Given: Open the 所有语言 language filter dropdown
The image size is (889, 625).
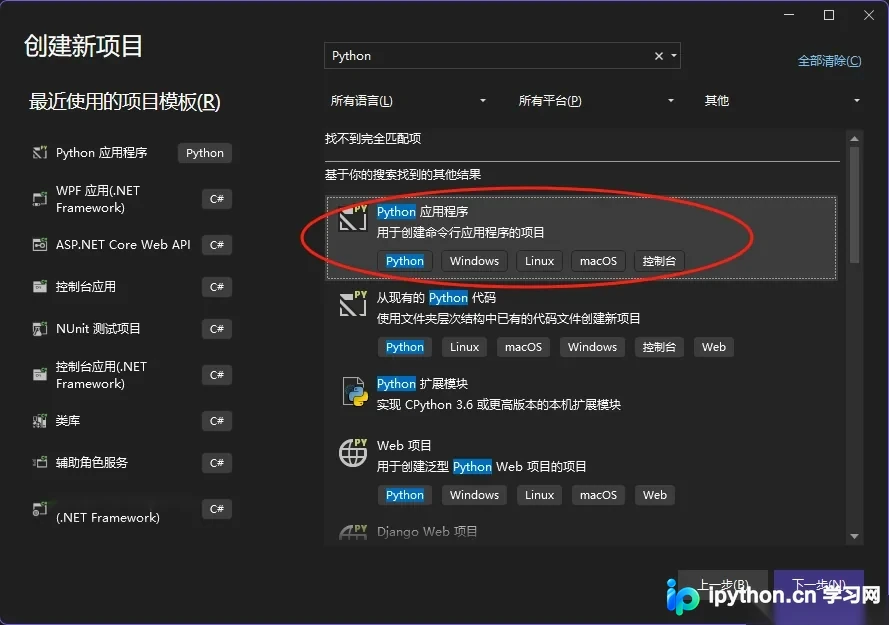Looking at the screenshot, I should click(408, 101).
